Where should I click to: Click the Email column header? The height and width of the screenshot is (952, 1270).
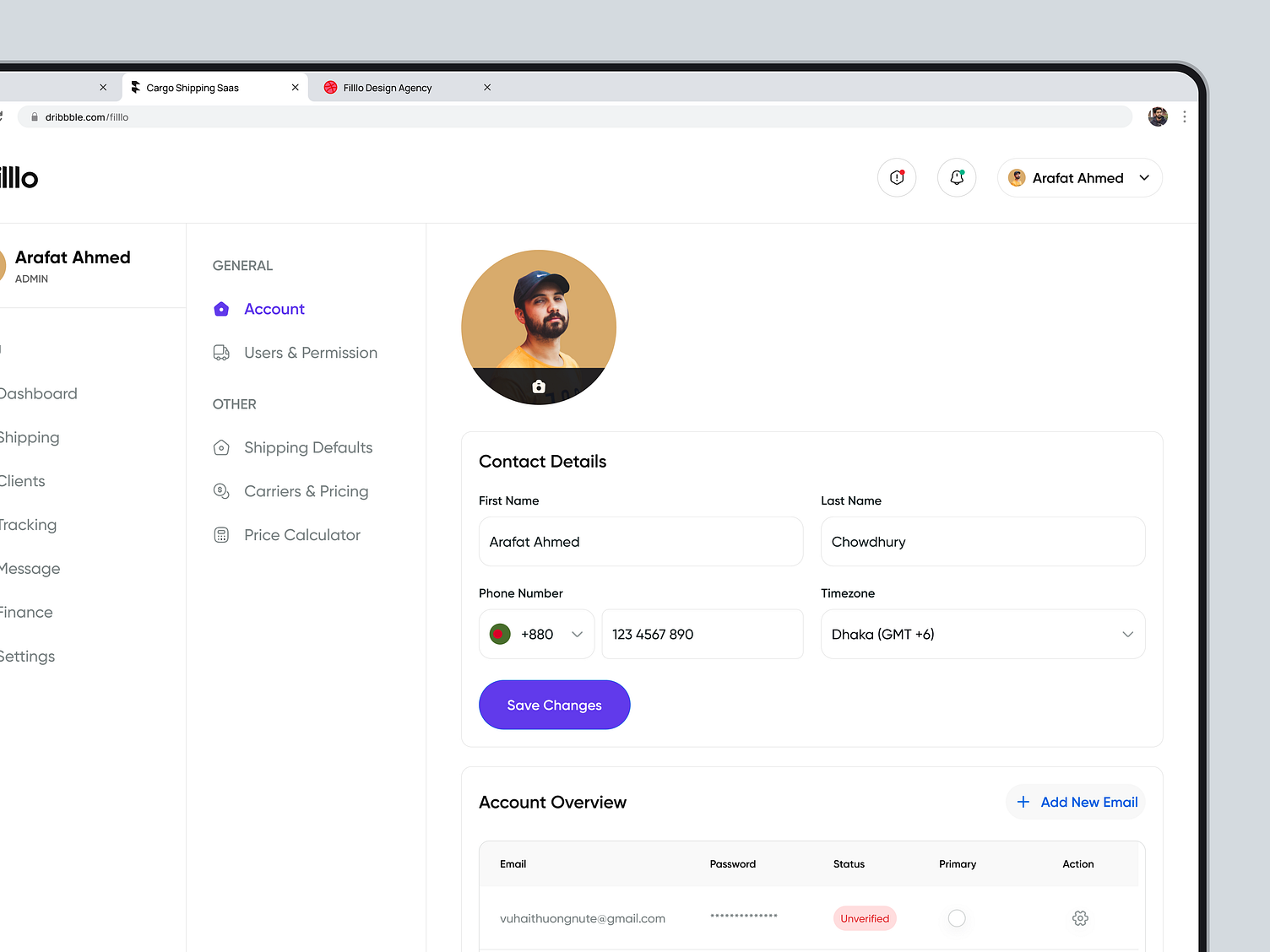coord(513,864)
